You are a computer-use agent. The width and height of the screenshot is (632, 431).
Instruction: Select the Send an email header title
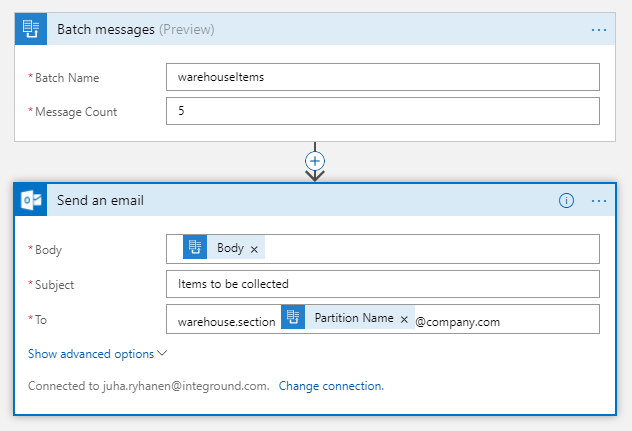click(x=100, y=200)
